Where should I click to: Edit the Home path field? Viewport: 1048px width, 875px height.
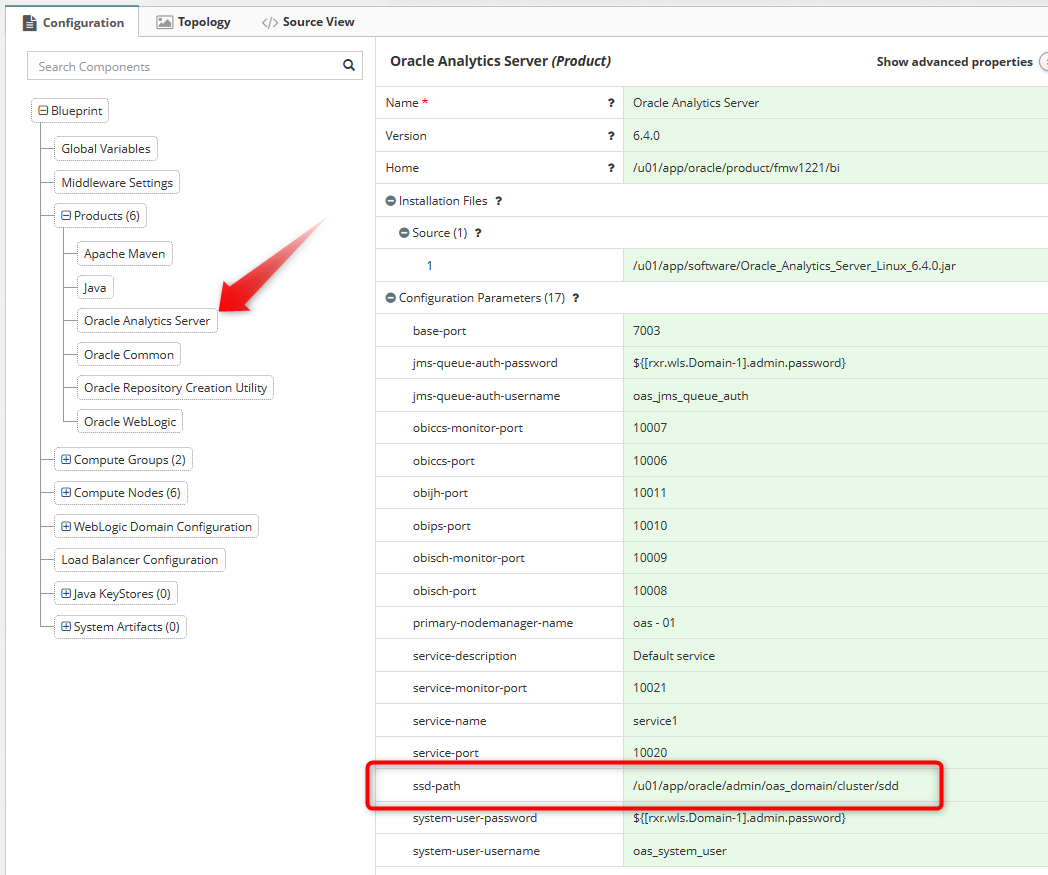click(x=835, y=168)
